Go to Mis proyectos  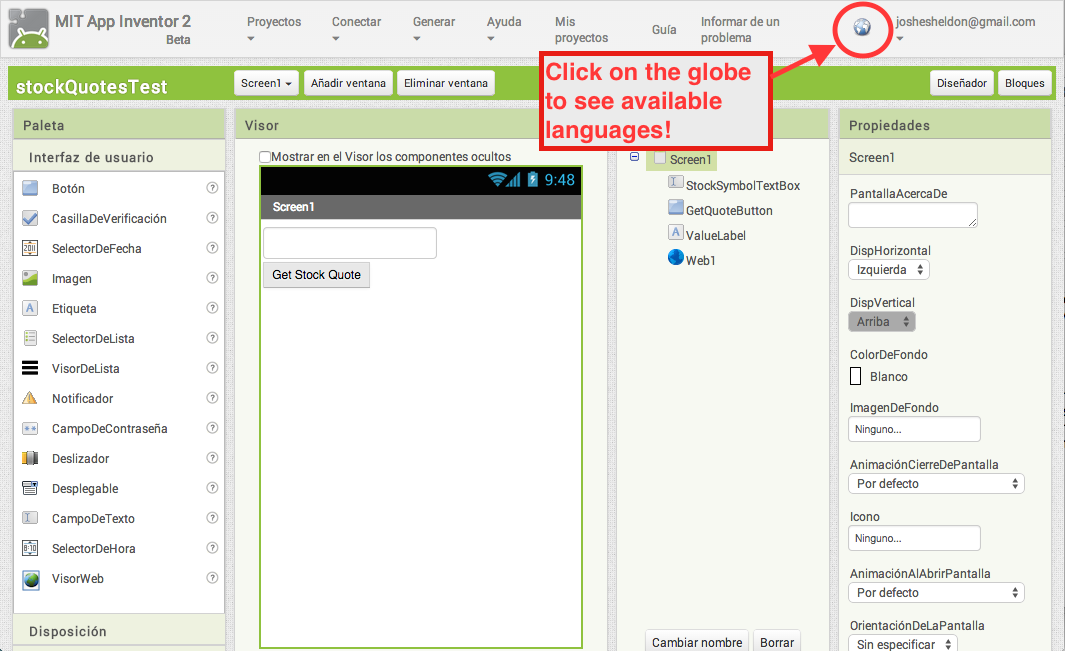581,30
